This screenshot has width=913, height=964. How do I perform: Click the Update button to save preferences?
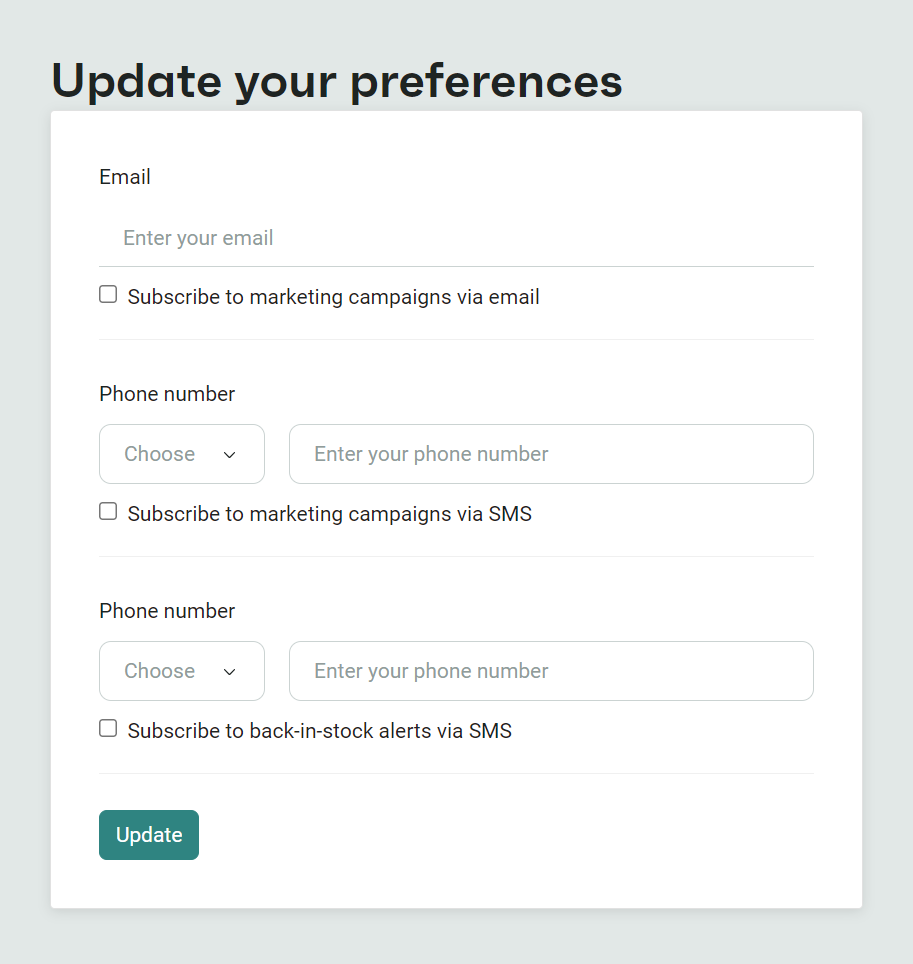click(148, 834)
